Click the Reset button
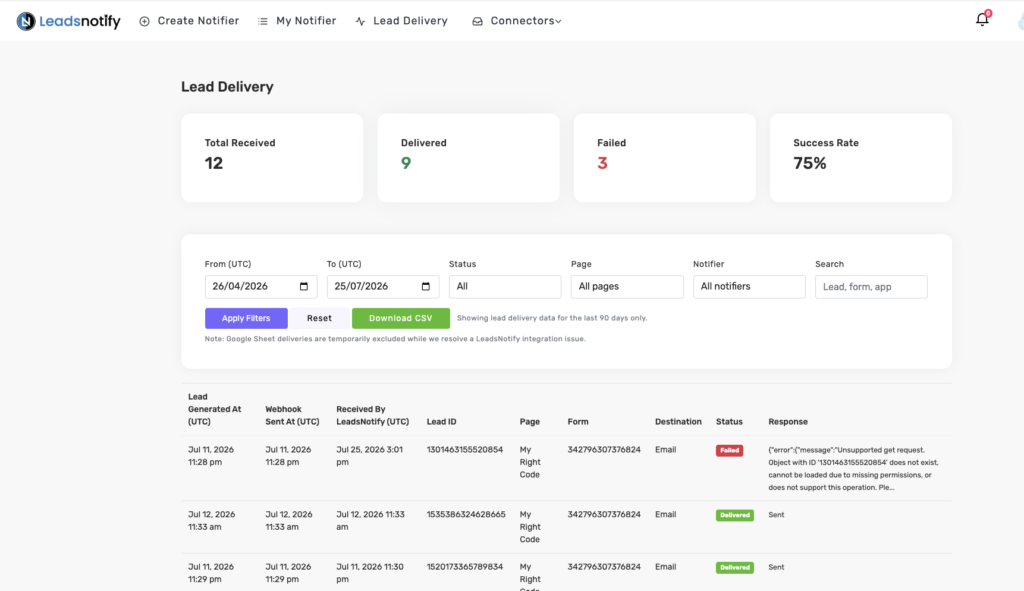This screenshot has width=1024, height=591. 319,318
